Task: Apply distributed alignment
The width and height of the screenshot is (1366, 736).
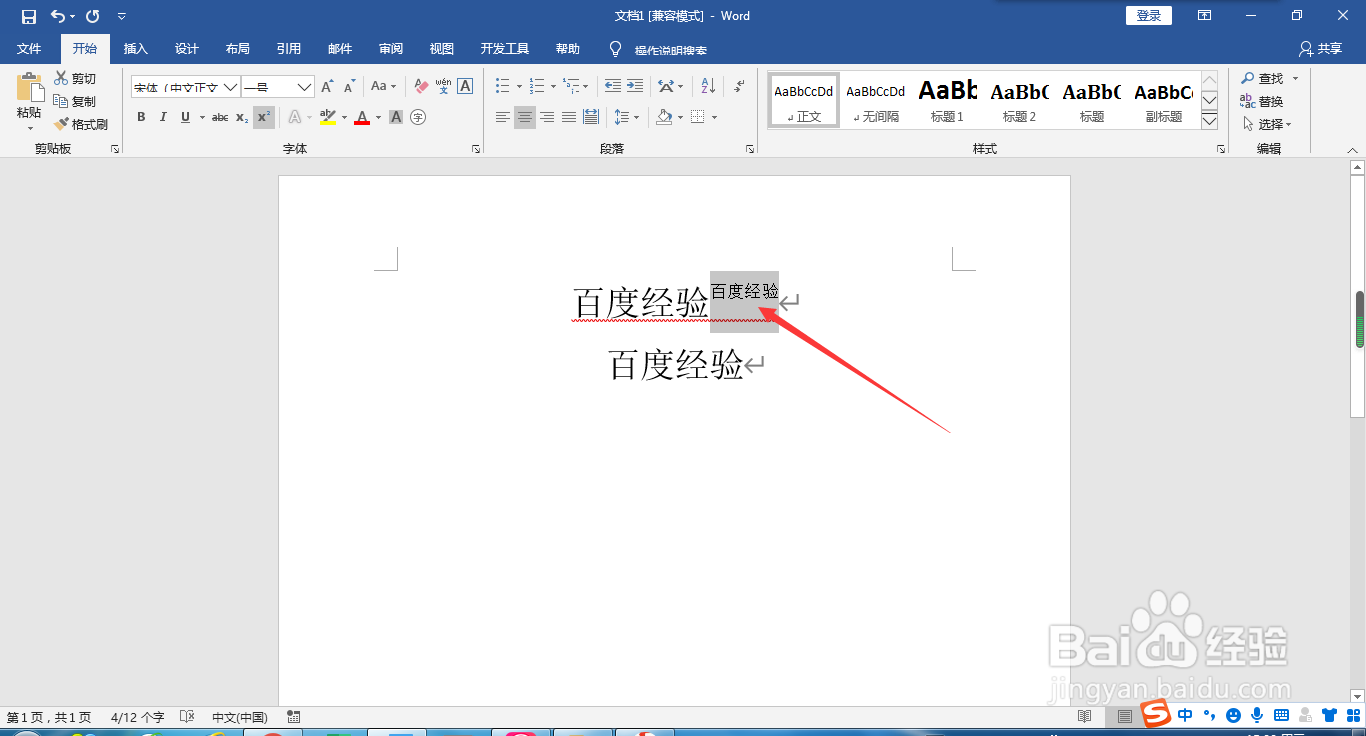Action: (x=591, y=117)
